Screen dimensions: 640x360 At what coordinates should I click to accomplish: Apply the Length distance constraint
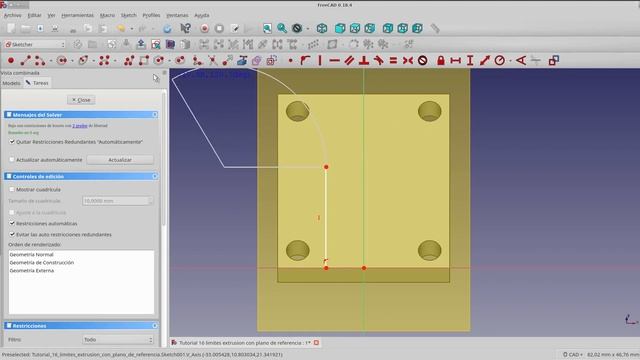click(x=485, y=61)
